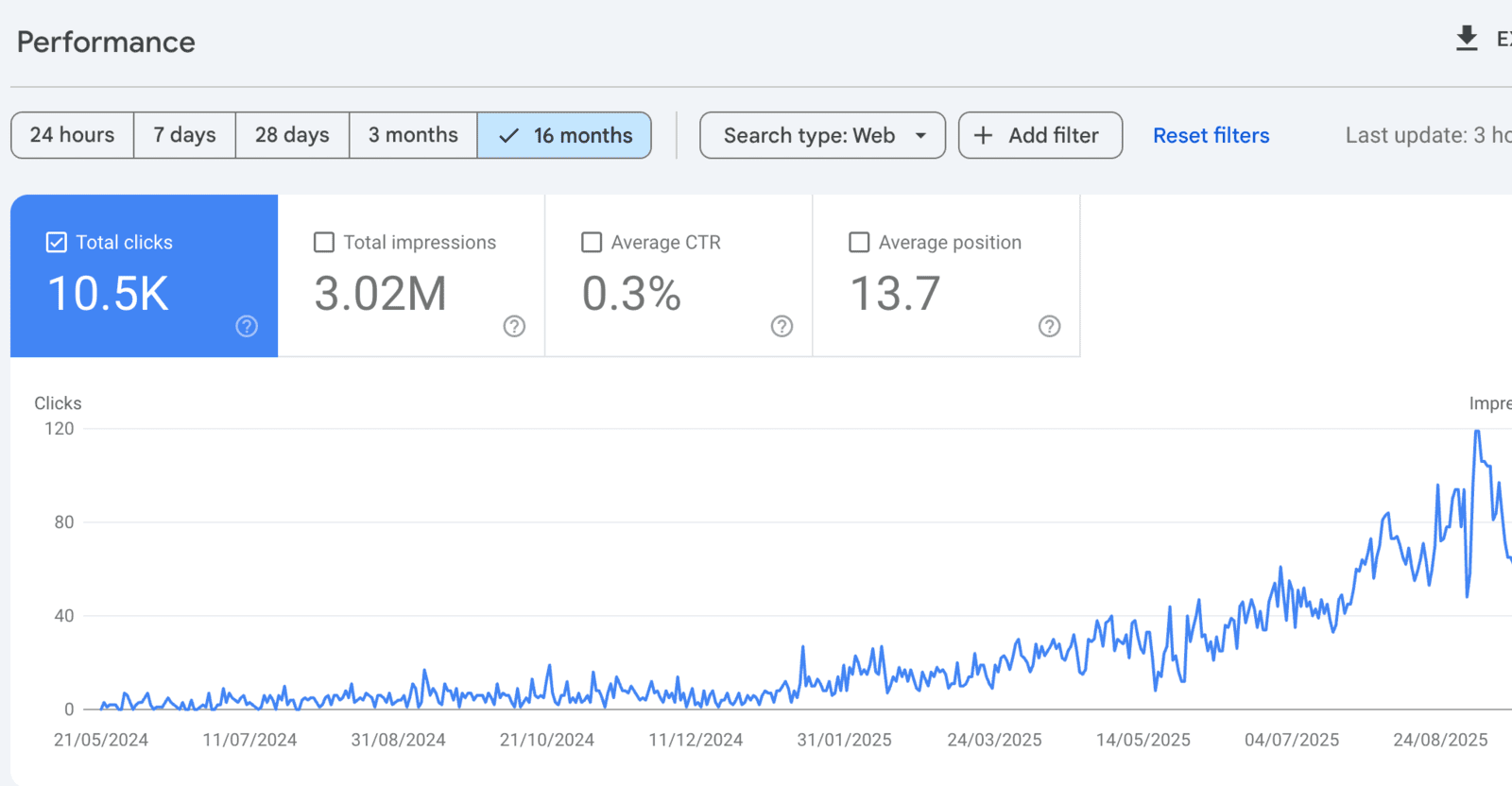Uncheck the Total clicks checkbox
Viewport: 1512px width, 786px height.
tap(57, 243)
